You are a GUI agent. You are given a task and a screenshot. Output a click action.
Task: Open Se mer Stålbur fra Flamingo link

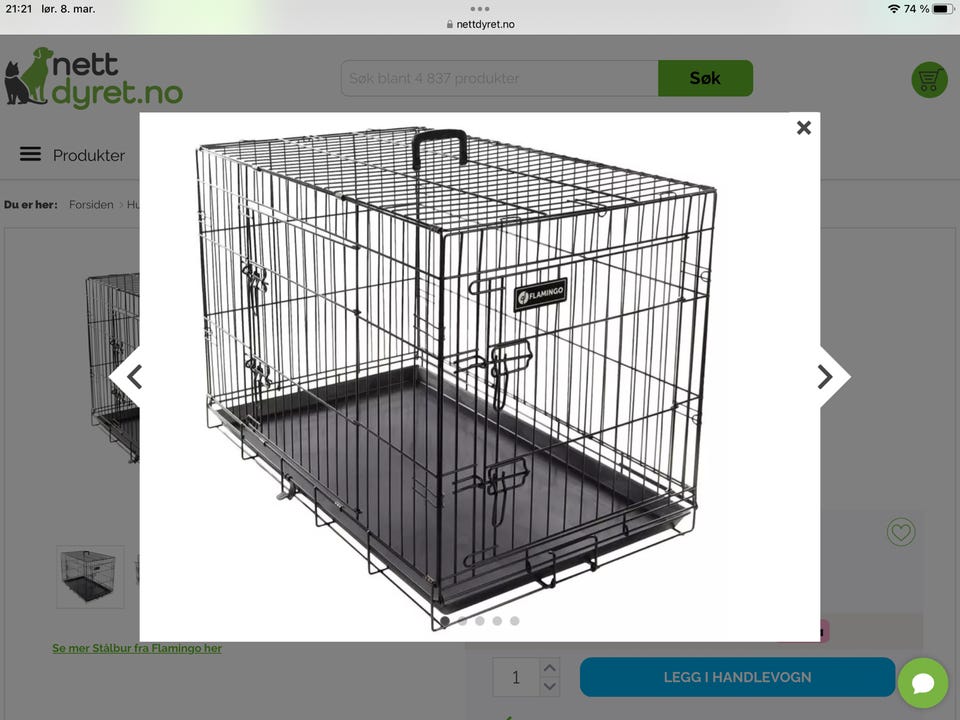(137, 648)
